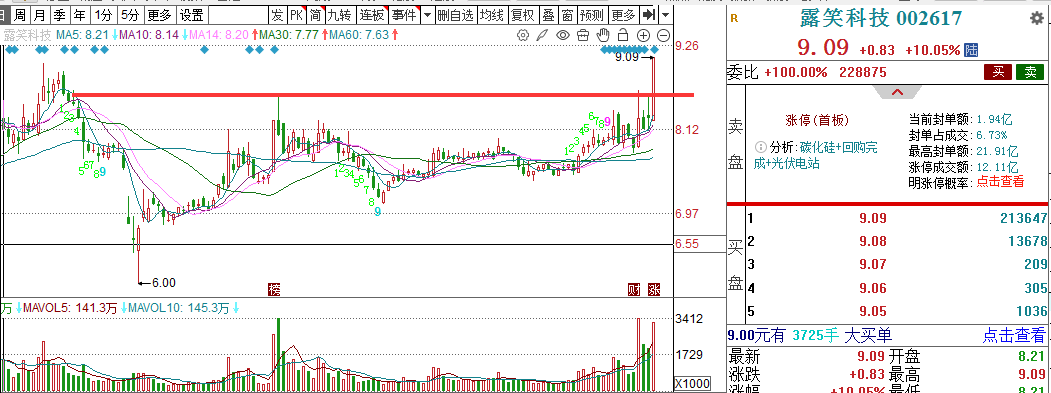Select the hand pan tool icon
This screenshot has height=393, width=1051.
tap(603, 35)
